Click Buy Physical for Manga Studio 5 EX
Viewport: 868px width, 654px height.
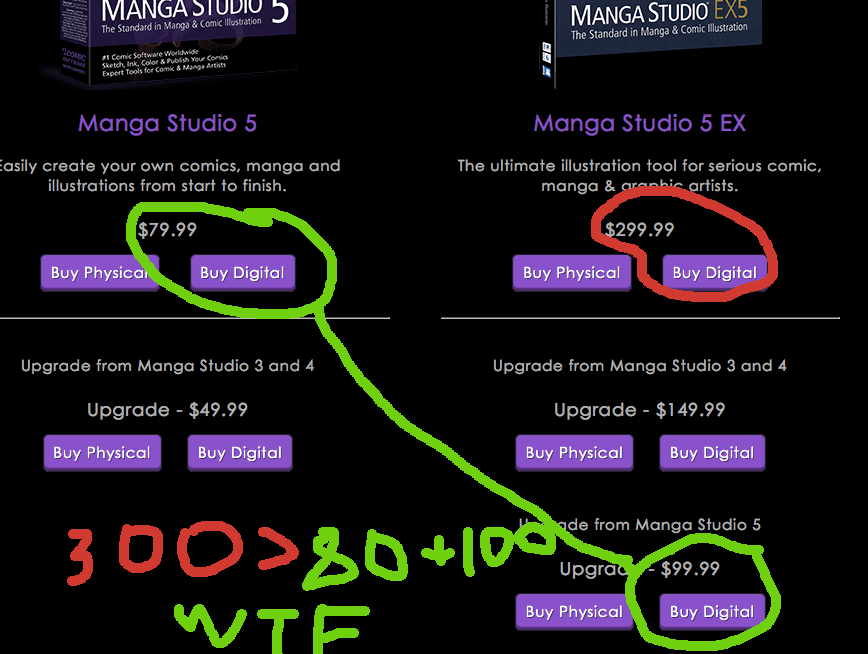[572, 272]
